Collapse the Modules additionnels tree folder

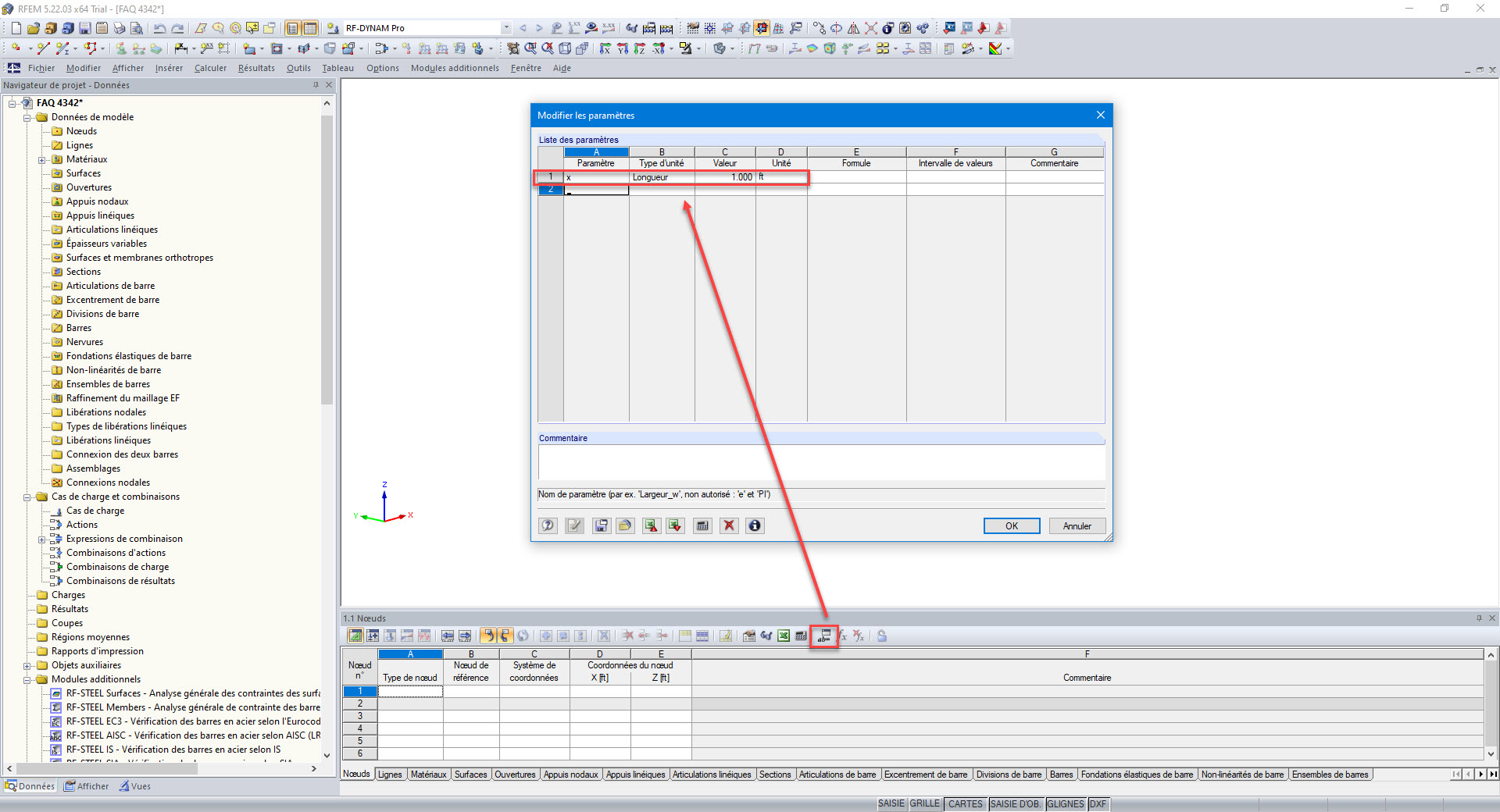(x=27, y=679)
